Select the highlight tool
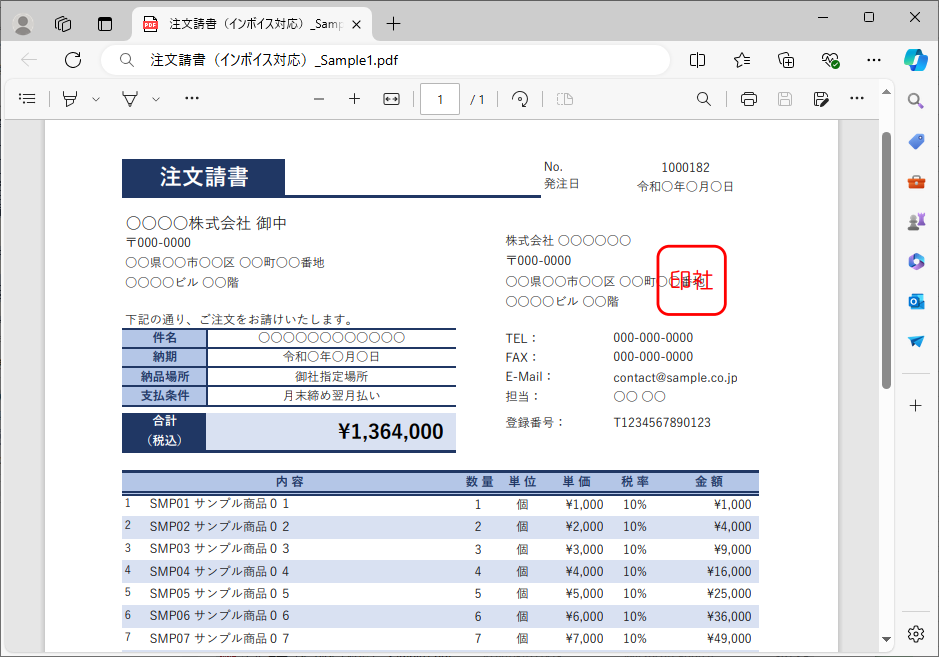 (71, 98)
